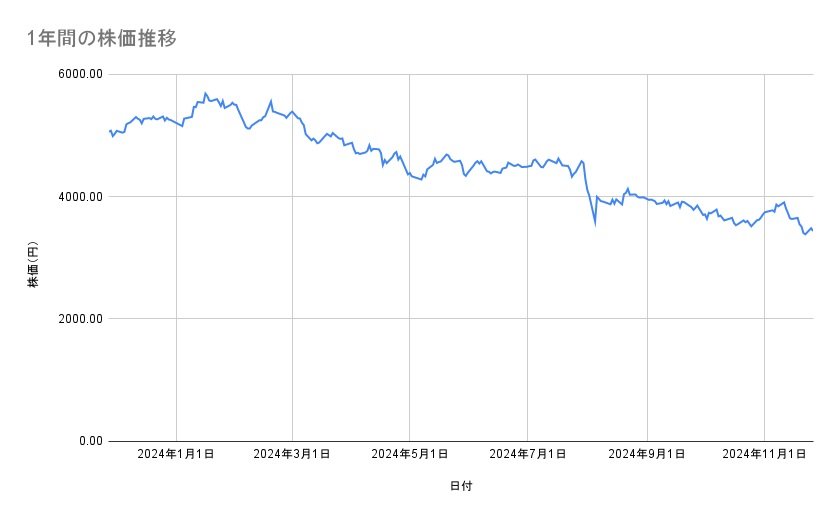
Task: Select the 2024年7月1日 x-axis label
Action: tap(526, 454)
